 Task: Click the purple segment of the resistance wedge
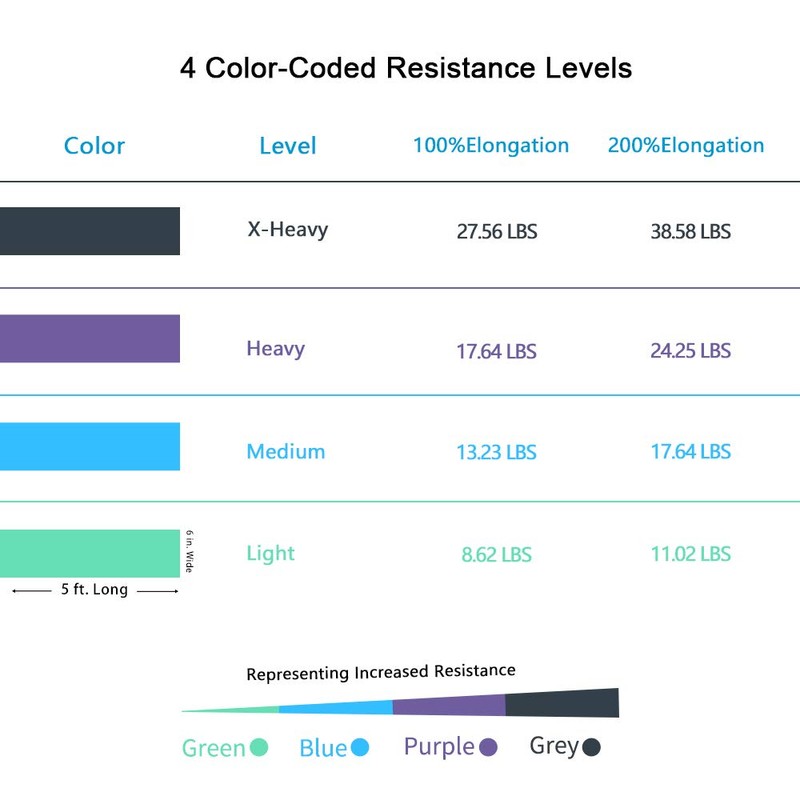pyautogui.click(x=449, y=706)
